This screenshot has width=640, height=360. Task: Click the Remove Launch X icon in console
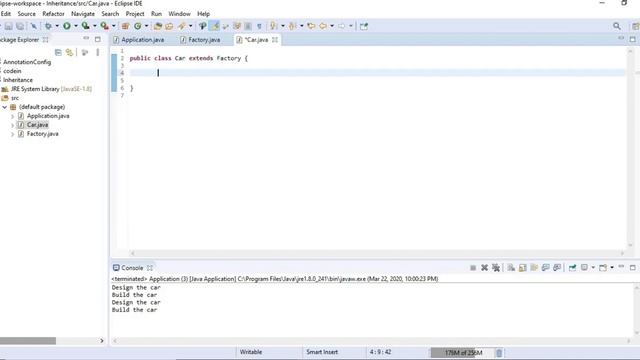[x=484, y=268]
